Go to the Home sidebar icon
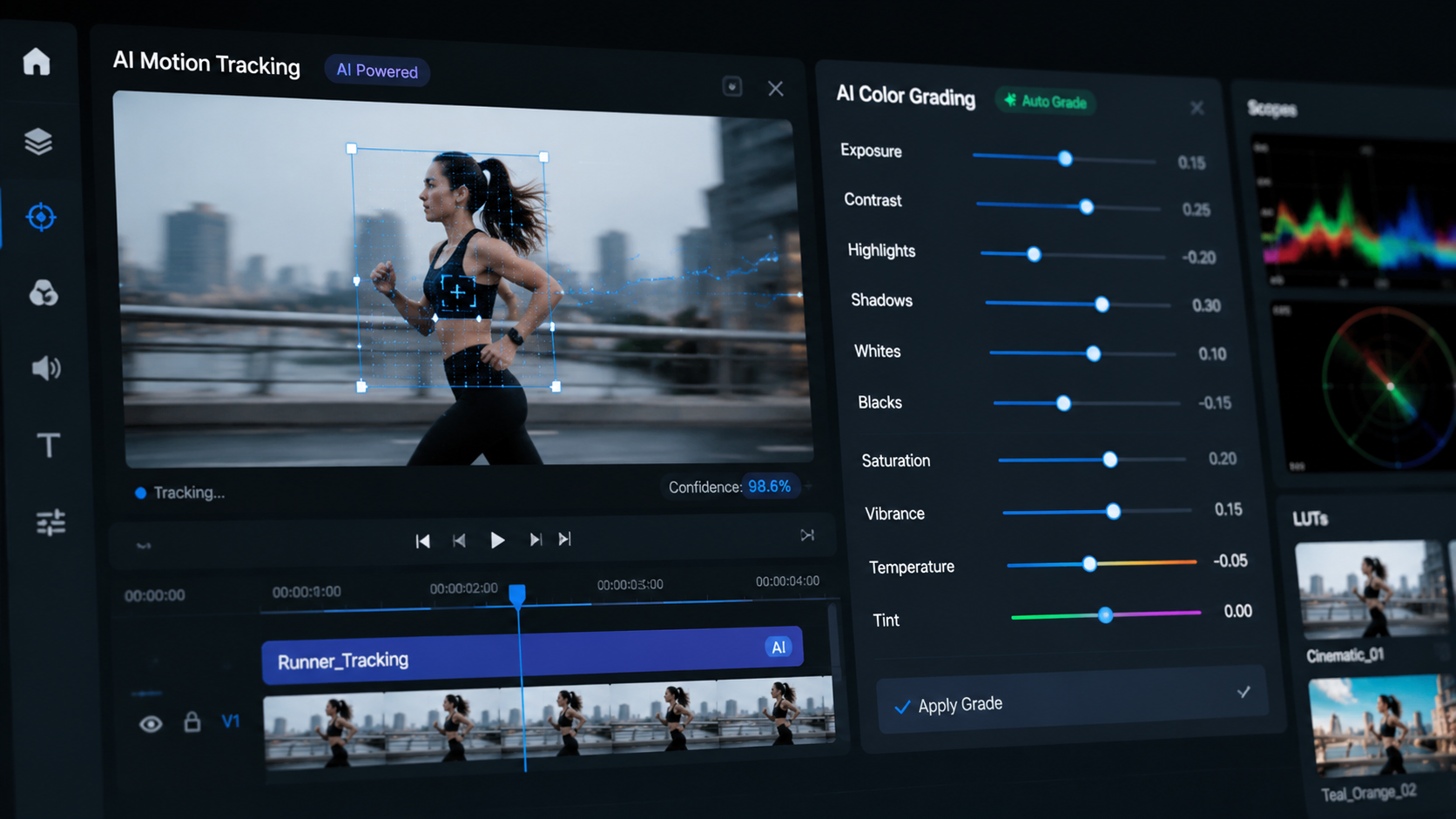The width and height of the screenshot is (1456, 819). pyautogui.click(x=37, y=62)
